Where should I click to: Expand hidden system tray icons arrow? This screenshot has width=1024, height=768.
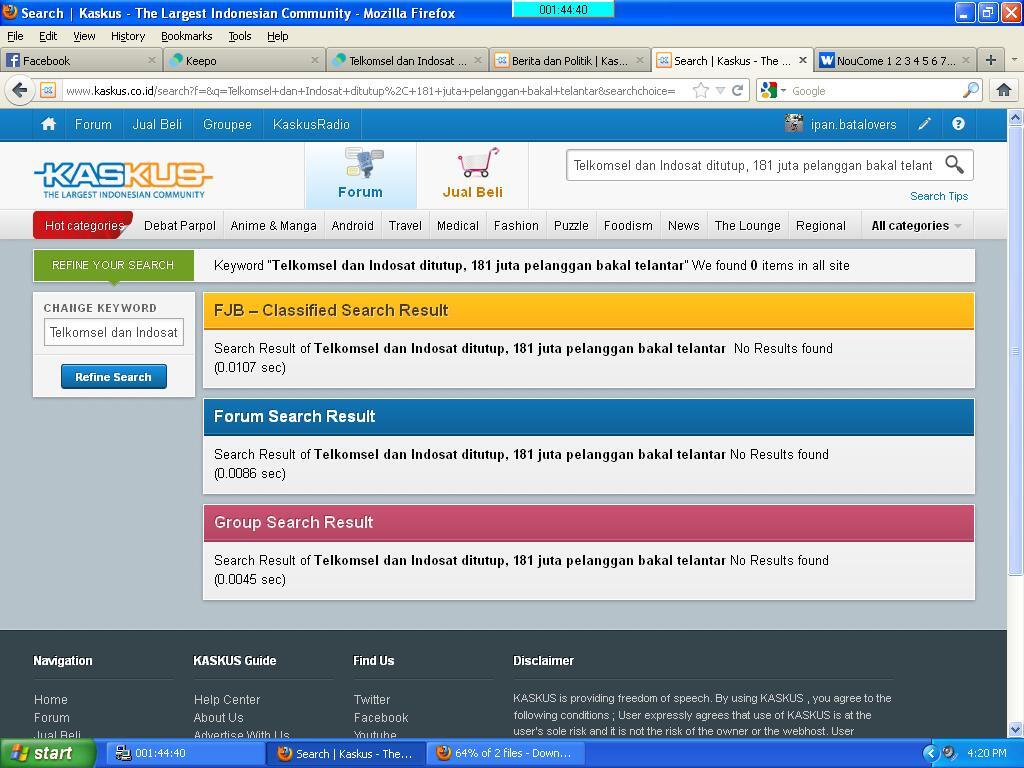[930, 754]
